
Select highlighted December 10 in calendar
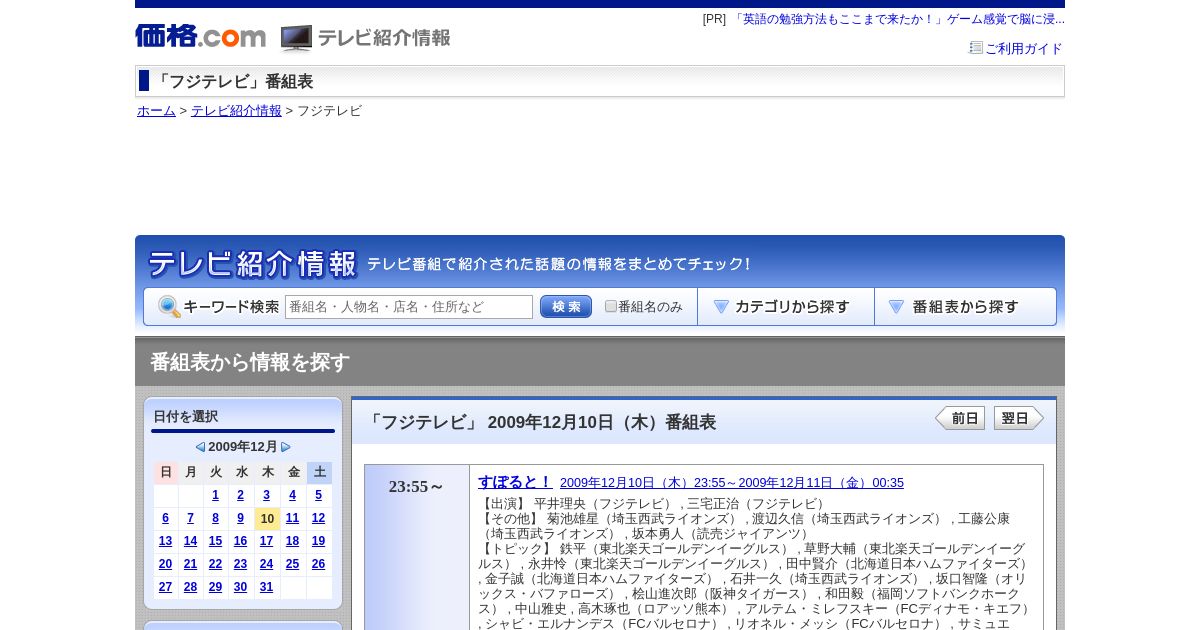267,518
